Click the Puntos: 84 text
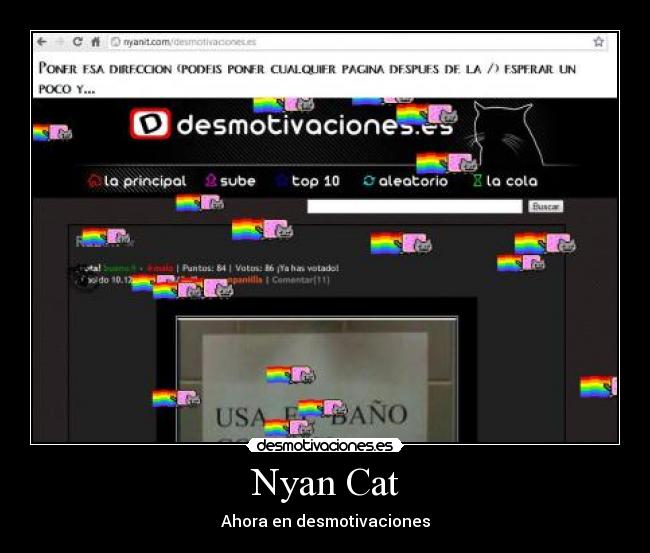The height and width of the screenshot is (553, 650). pos(204,268)
